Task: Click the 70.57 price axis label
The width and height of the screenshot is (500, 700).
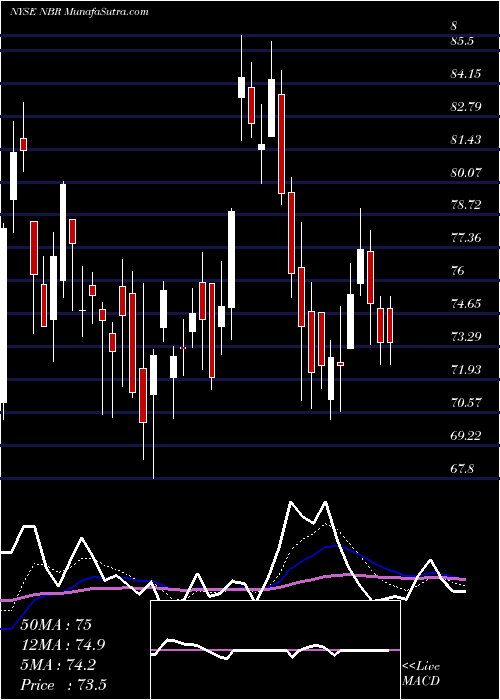Action: pyautogui.click(x=467, y=403)
